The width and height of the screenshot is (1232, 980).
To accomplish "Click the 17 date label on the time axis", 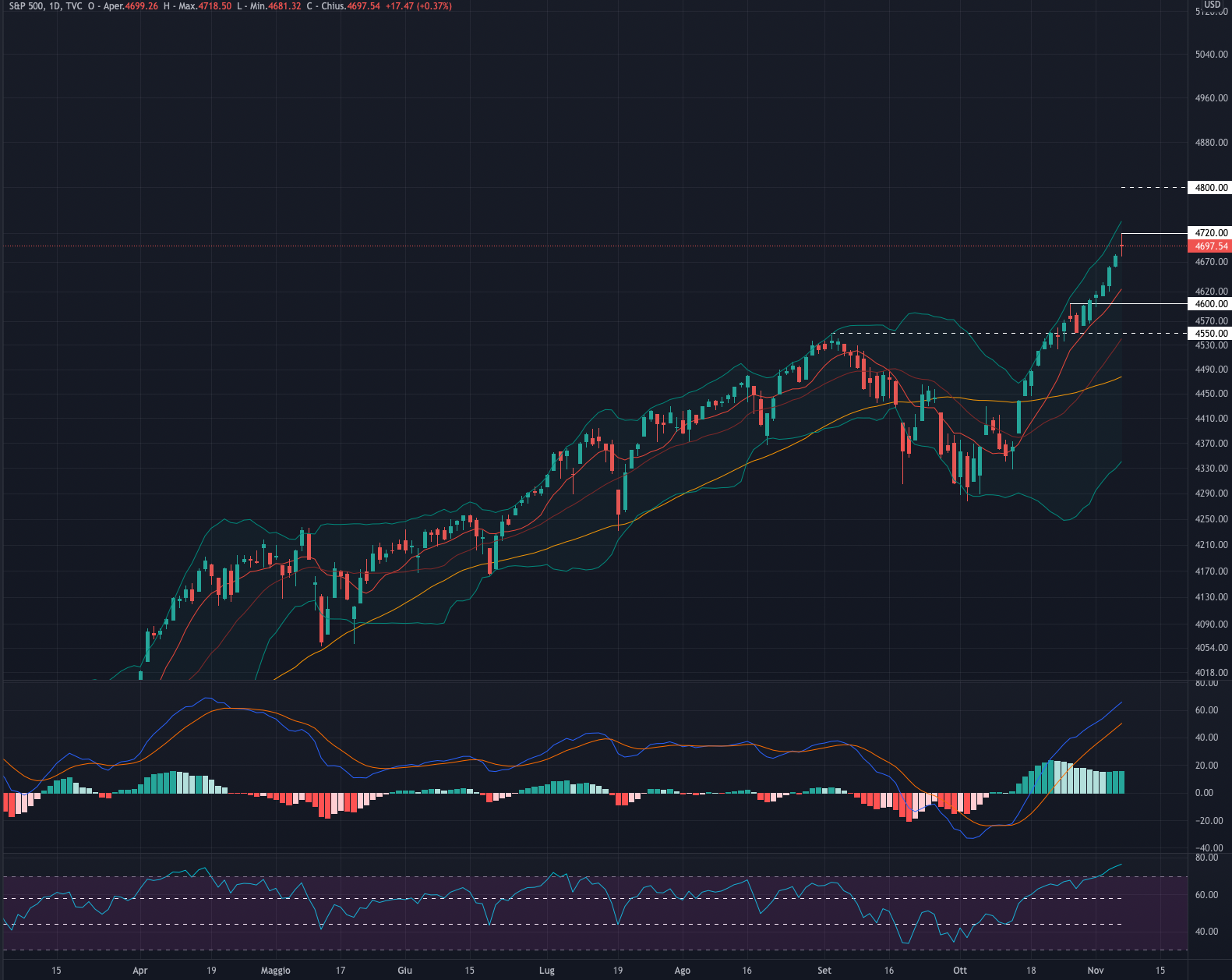I will pyautogui.click(x=341, y=971).
